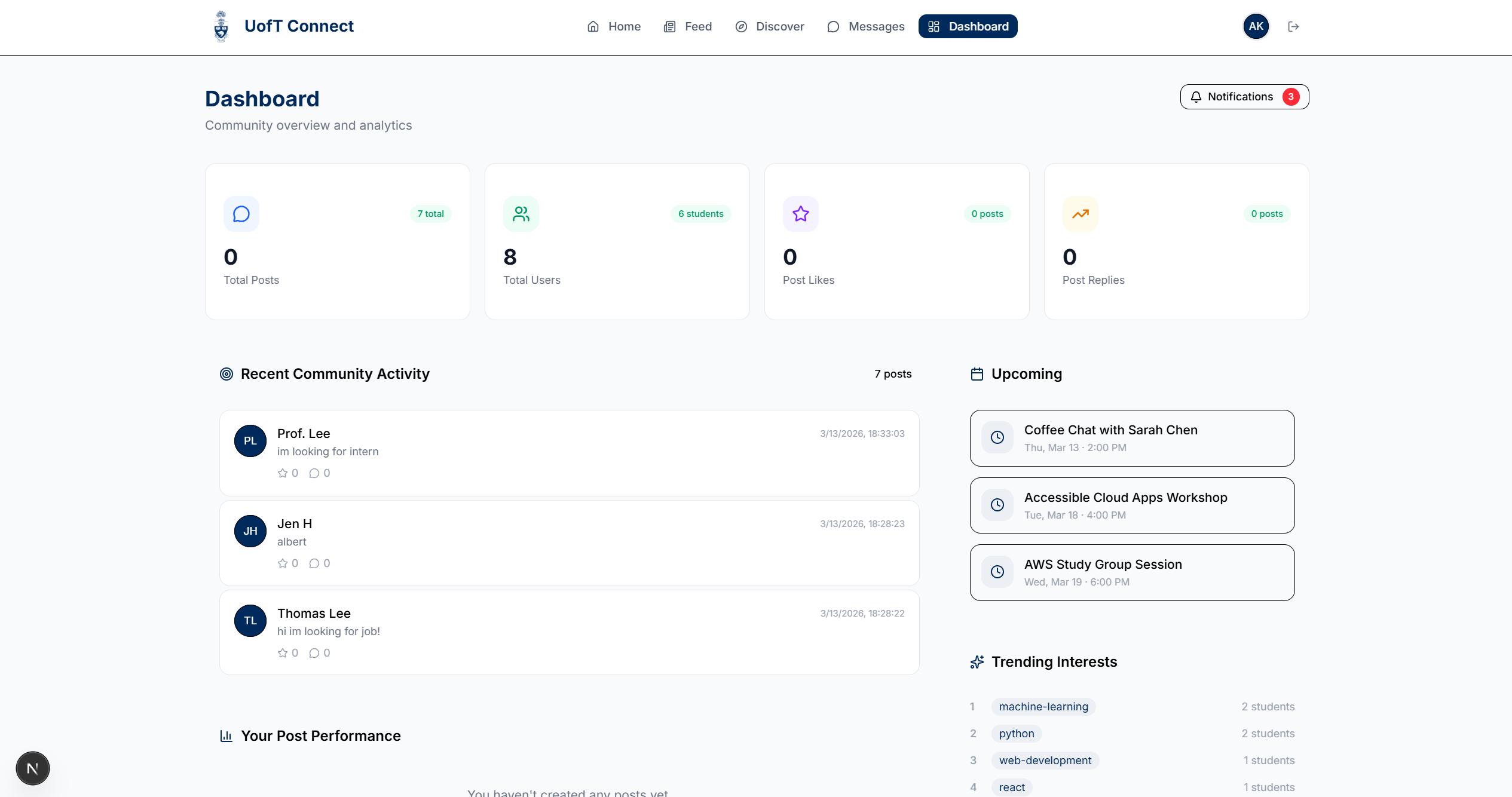Open the Notifications panel
This screenshot has width=1512, height=797.
(x=1244, y=97)
